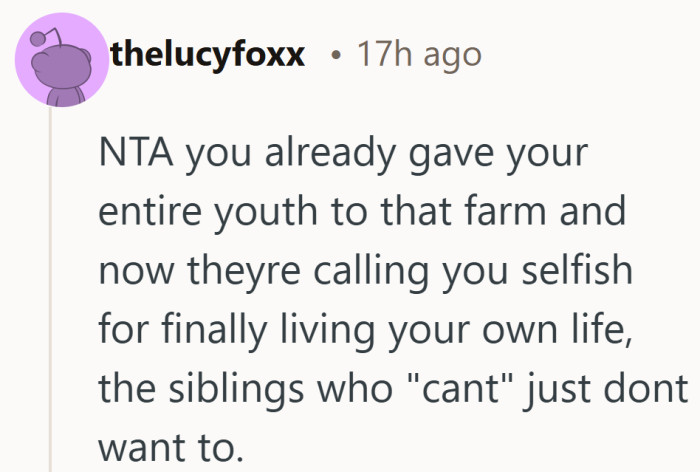Click the "17h ago" comment timestamp

tap(419, 55)
